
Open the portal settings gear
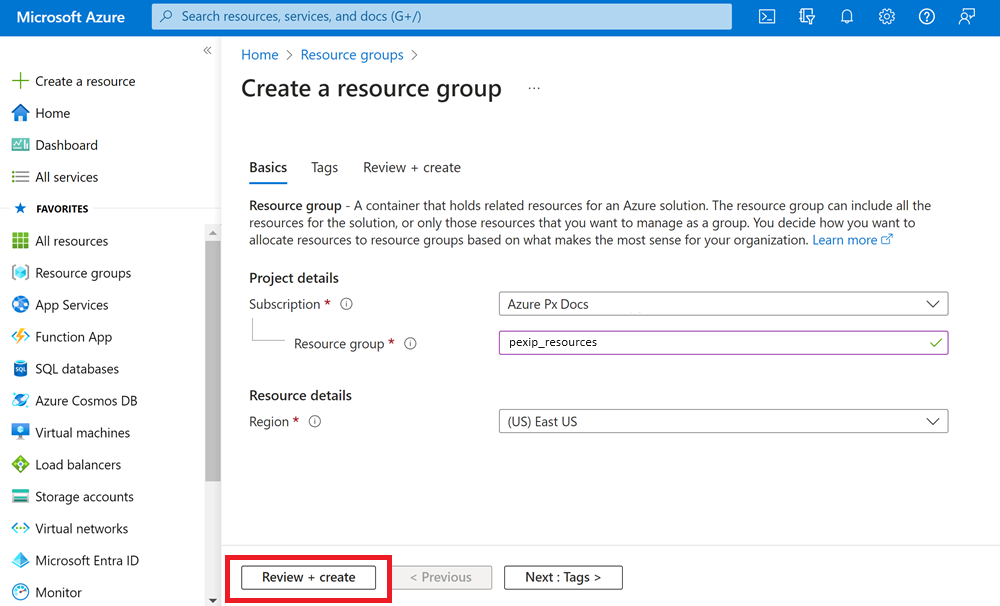click(x=886, y=16)
